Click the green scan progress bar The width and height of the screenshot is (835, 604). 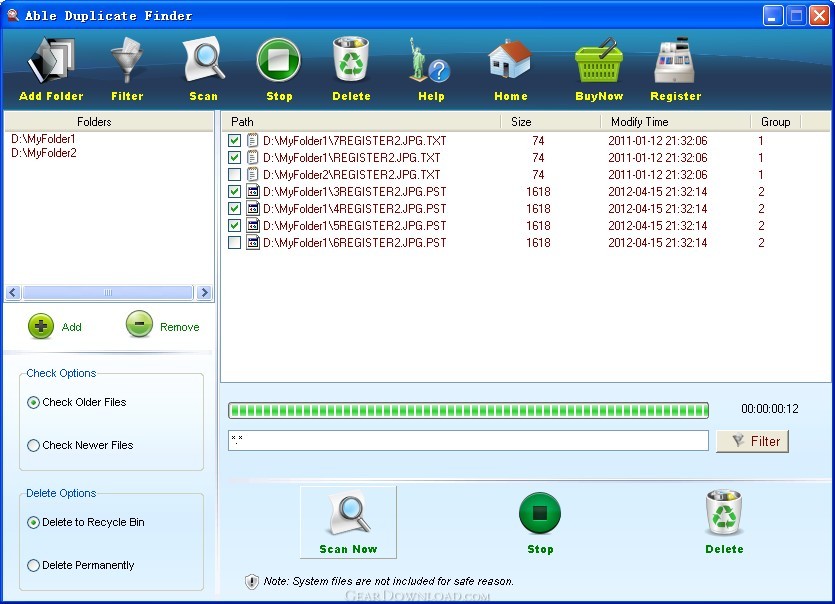(x=468, y=410)
